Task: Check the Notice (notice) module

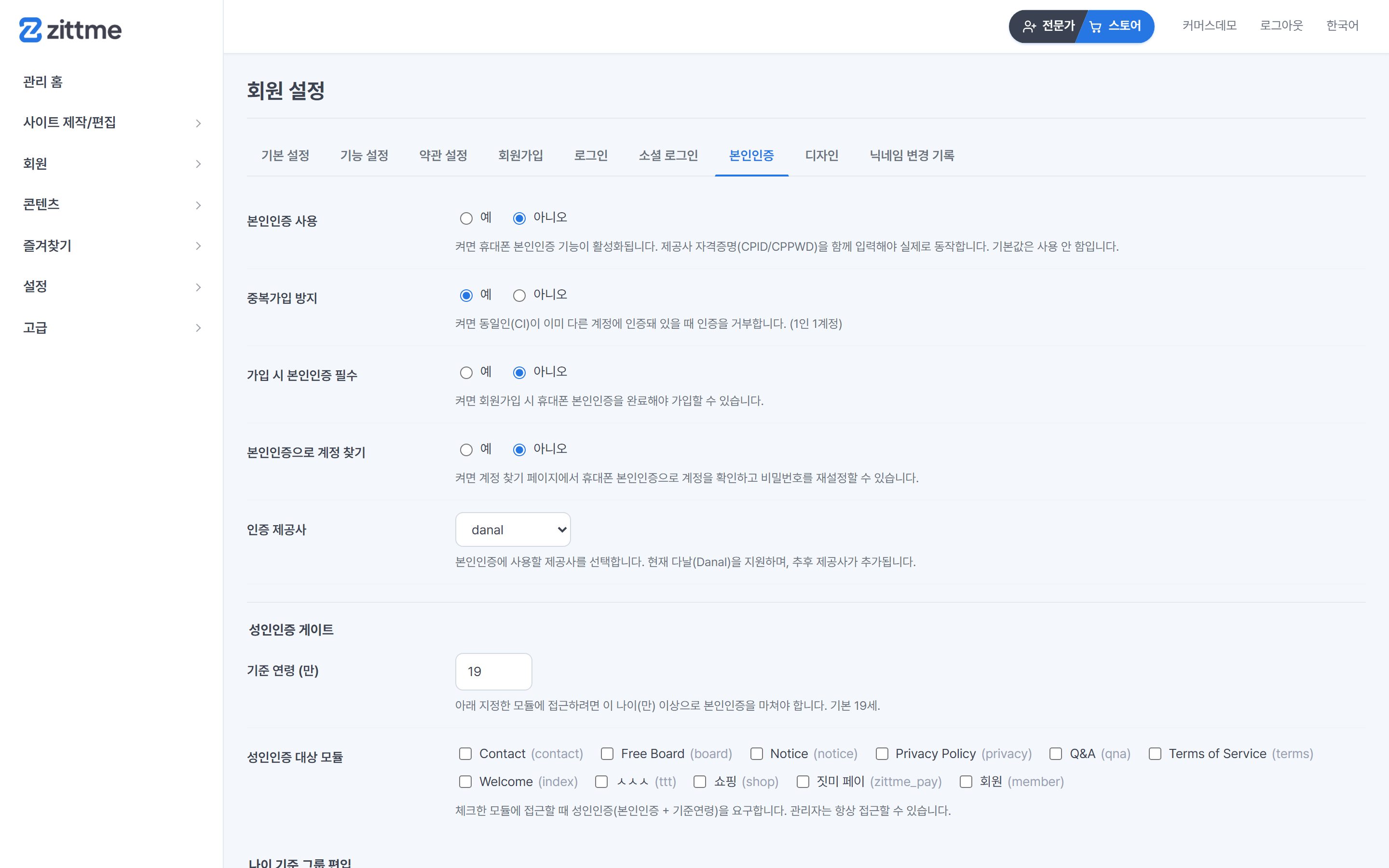Action: 757,754
